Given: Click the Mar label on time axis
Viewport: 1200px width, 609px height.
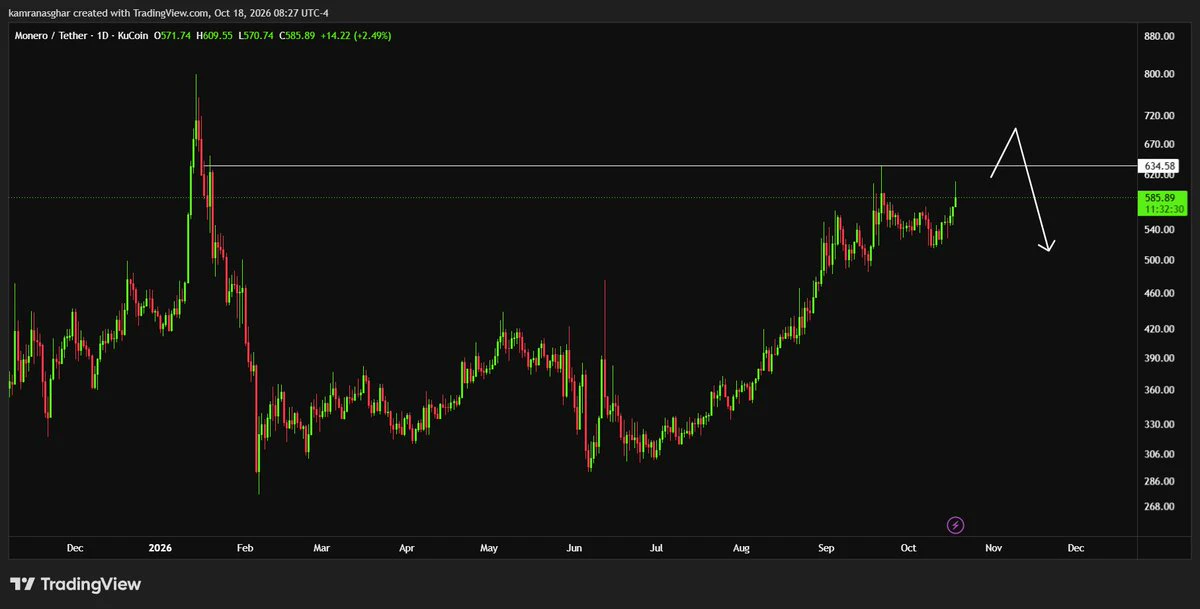Looking at the screenshot, I should (x=322, y=548).
